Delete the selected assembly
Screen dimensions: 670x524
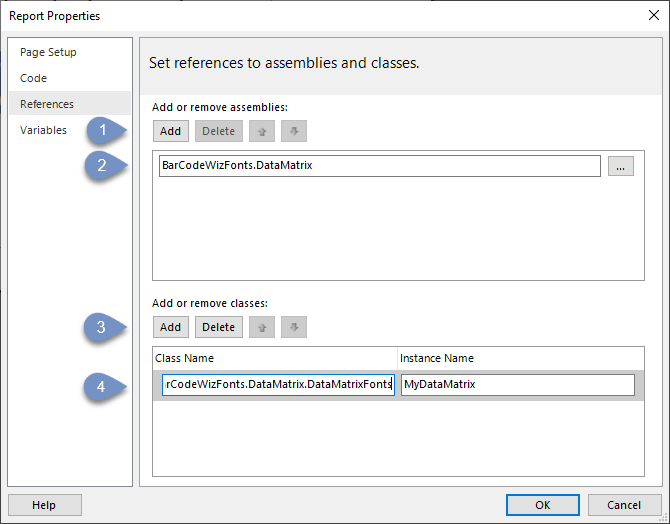pyautogui.click(x=219, y=131)
